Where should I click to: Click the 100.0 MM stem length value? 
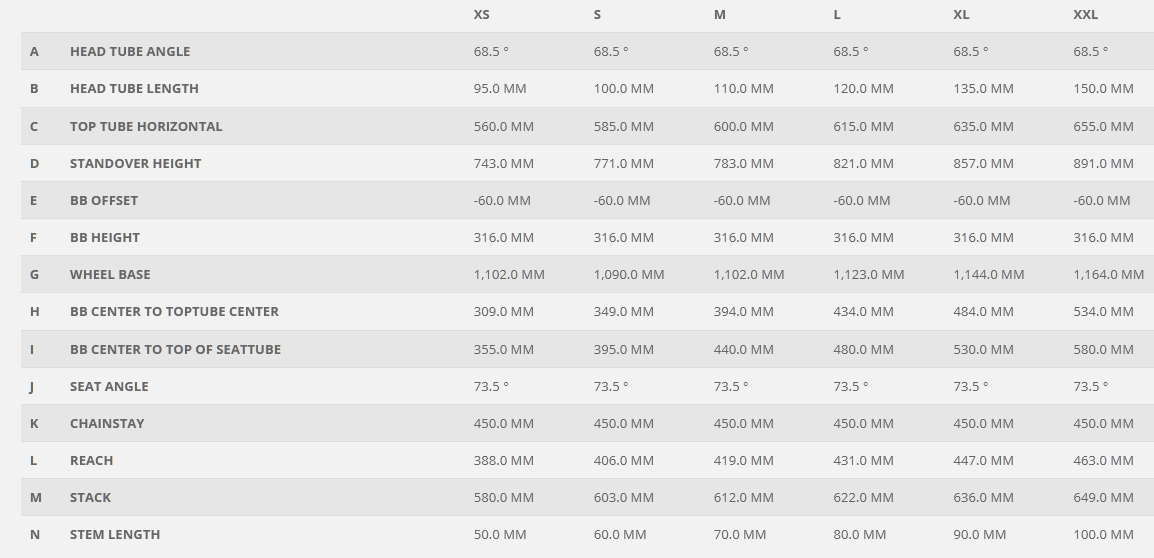pyautogui.click(x=1103, y=534)
